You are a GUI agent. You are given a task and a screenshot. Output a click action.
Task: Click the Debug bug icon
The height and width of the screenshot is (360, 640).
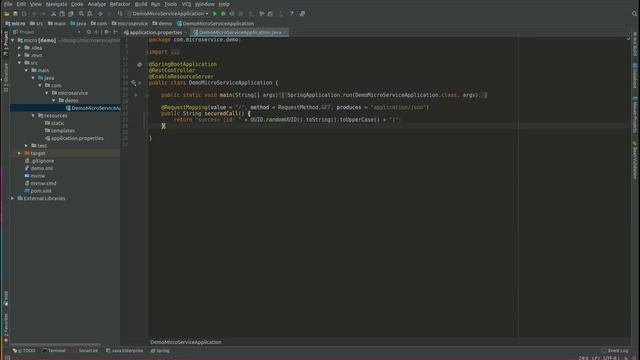[x=223, y=14]
